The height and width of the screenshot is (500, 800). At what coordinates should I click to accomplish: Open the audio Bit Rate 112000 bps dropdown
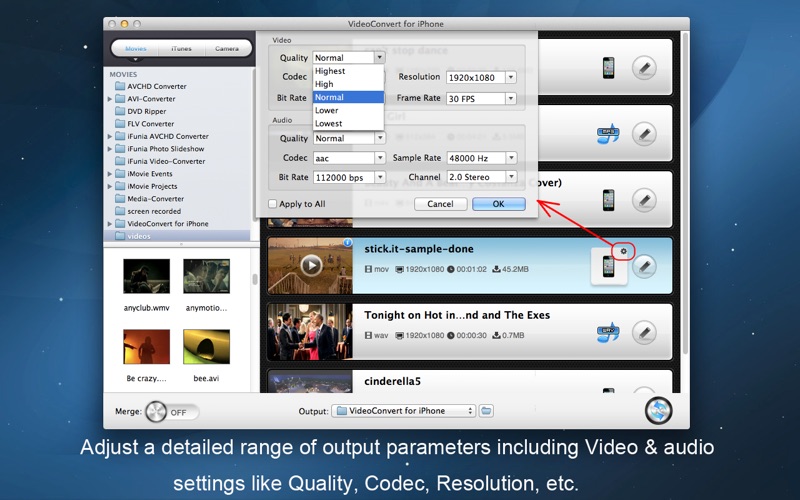tap(349, 178)
